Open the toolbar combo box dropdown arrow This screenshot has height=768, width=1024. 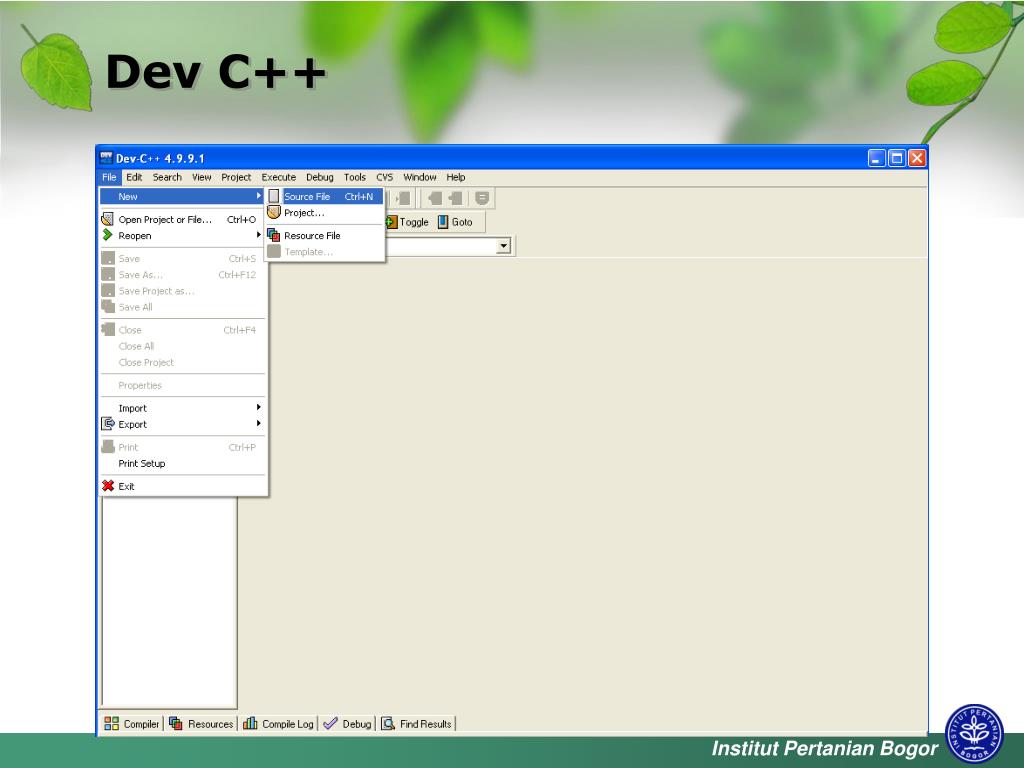coord(504,246)
